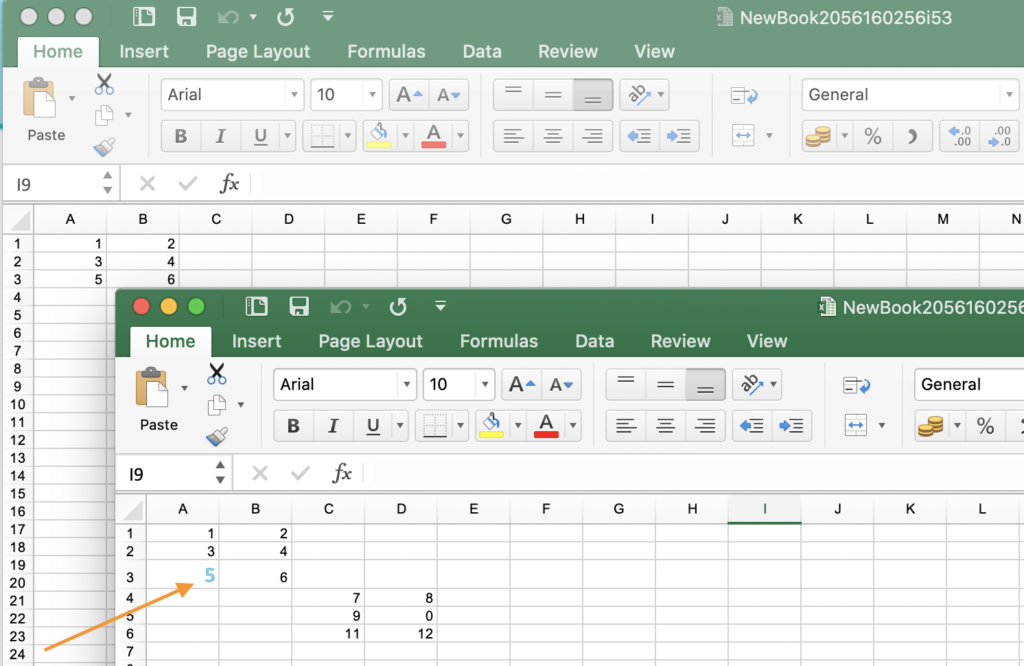
Task: Open General number format in front window
Action: [x=969, y=385]
